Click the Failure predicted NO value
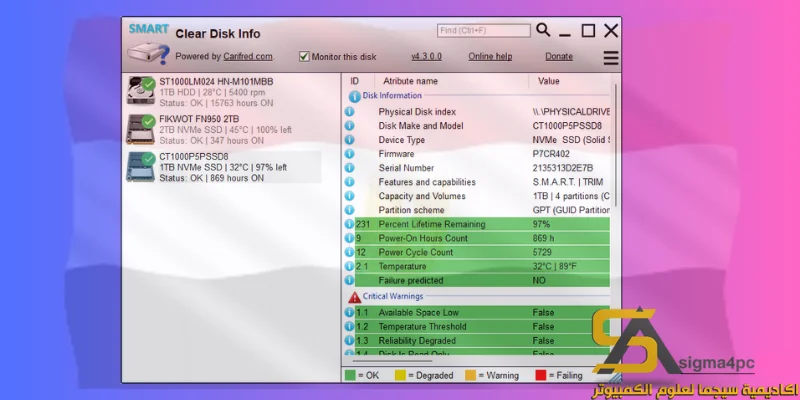The image size is (800, 400). pyautogui.click(x=539, y=280)
